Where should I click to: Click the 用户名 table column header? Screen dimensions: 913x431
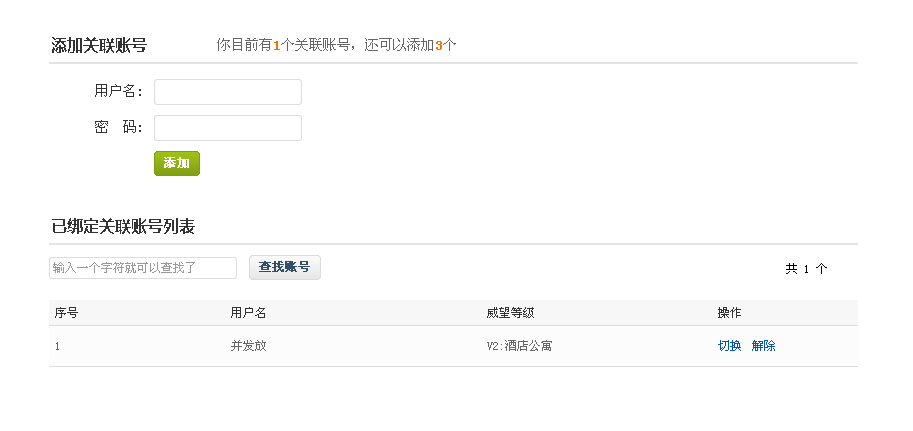click(248, 313)
